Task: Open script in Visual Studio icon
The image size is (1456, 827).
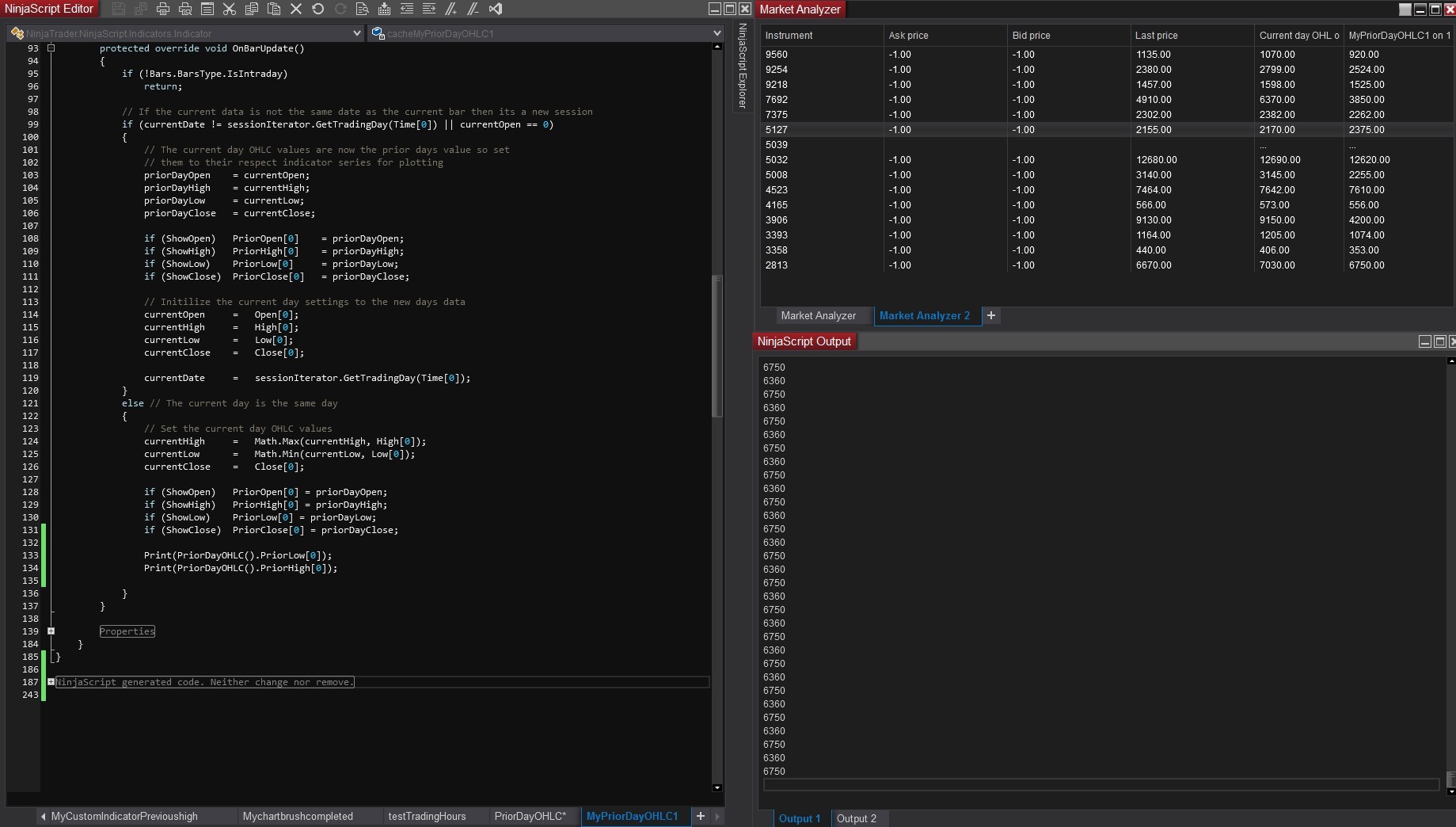Action: coord(496,9)
